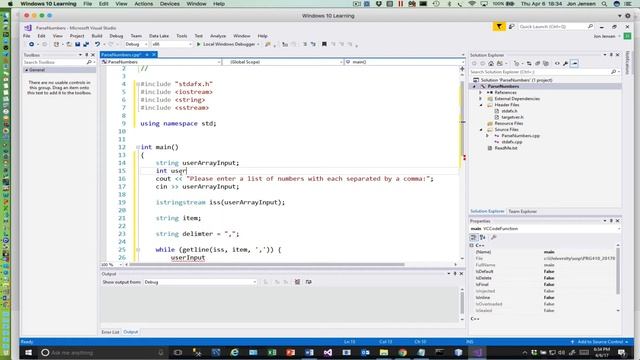Select stdafx.cpp in Solution Explorer
640x360 pixels.
(x=512, y=142)
